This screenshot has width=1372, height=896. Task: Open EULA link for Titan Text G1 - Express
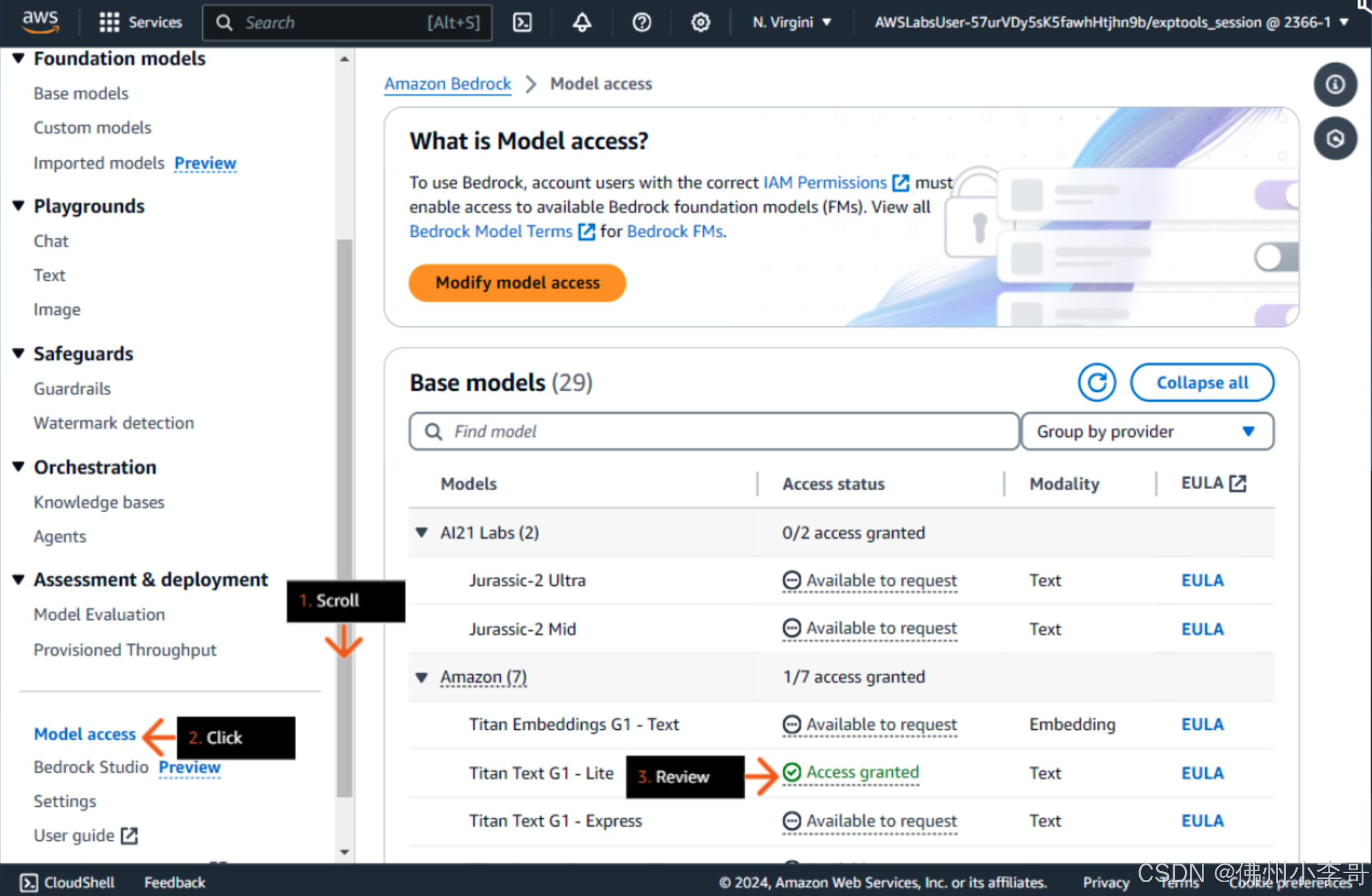click(x=1202, y=821)
